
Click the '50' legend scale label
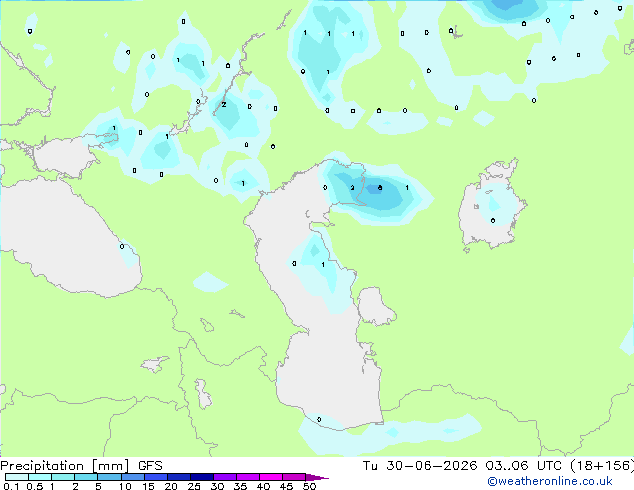pos(310,486)
